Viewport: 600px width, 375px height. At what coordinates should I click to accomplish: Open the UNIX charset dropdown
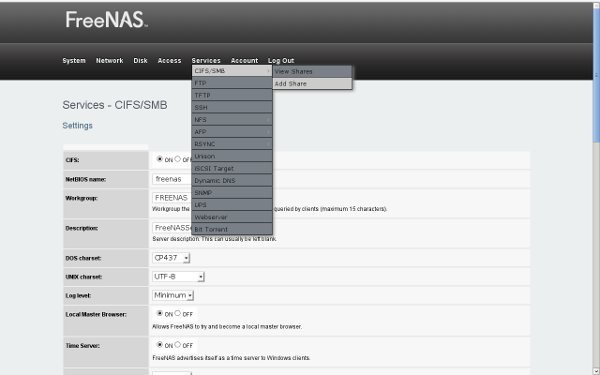tap(178, 277)
